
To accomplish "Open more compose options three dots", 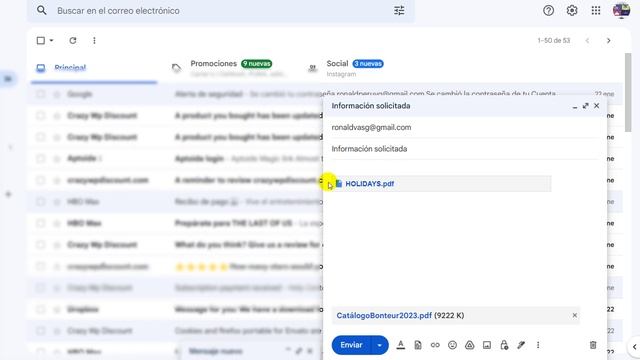I will coord(538,345).
